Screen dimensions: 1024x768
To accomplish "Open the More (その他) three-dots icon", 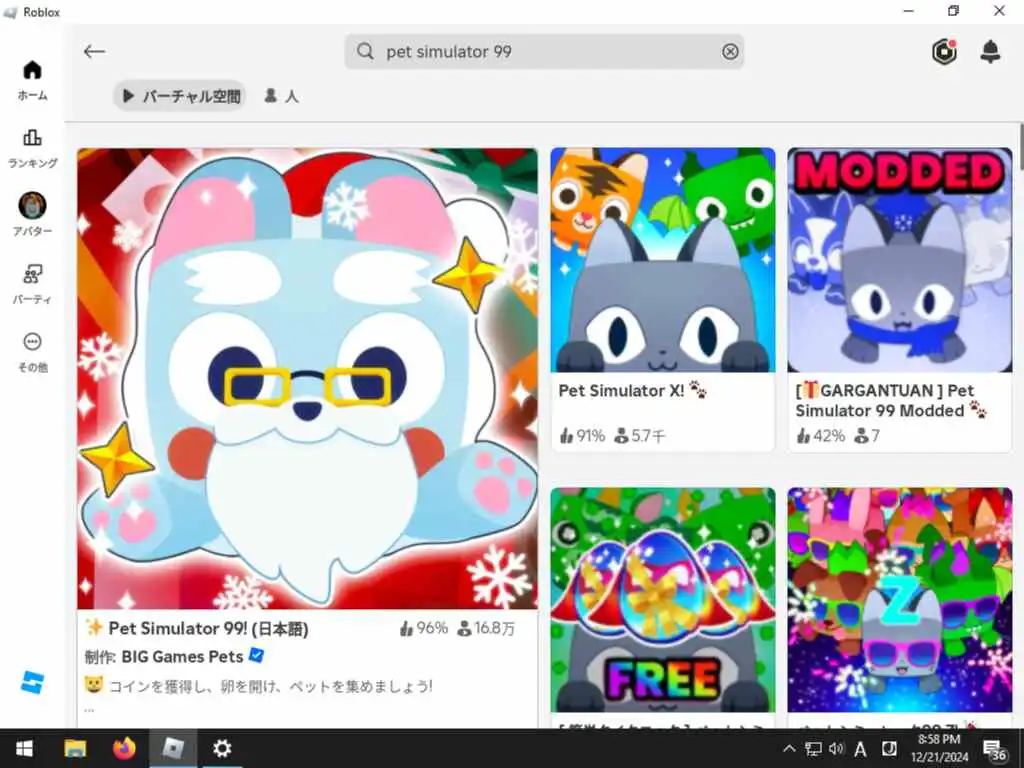I will point(32,342).
